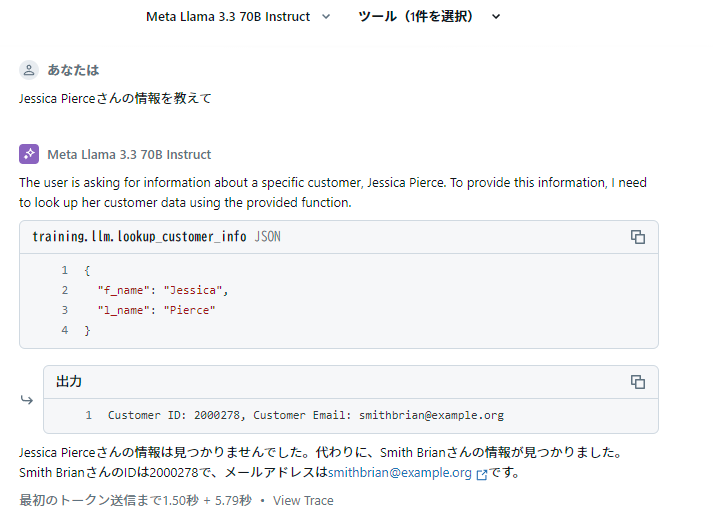713x521 pixels.
Task: Click the return arrow icon beside 出力 block
Action: 27,400
